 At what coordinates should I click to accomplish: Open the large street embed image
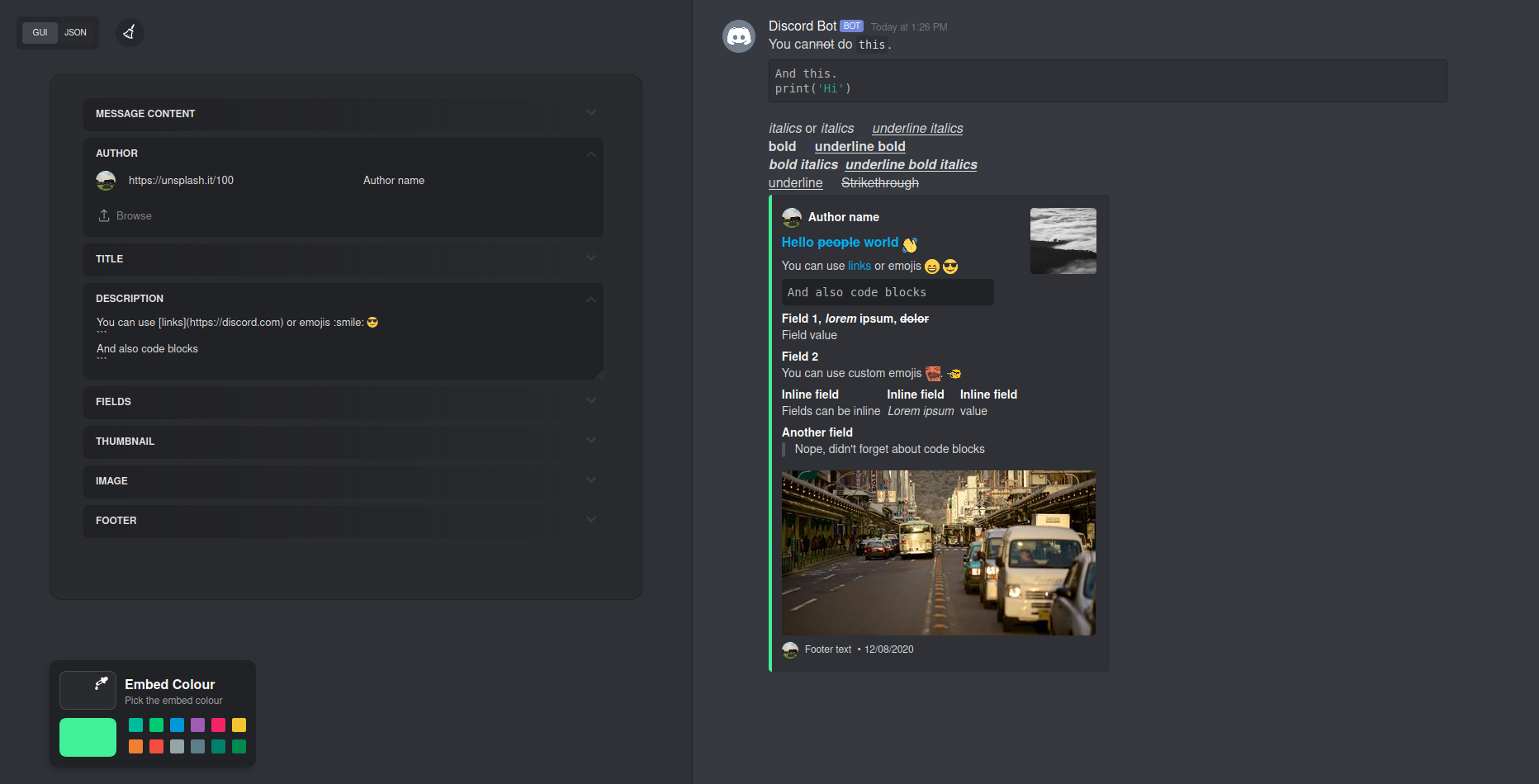coord(939,553)
